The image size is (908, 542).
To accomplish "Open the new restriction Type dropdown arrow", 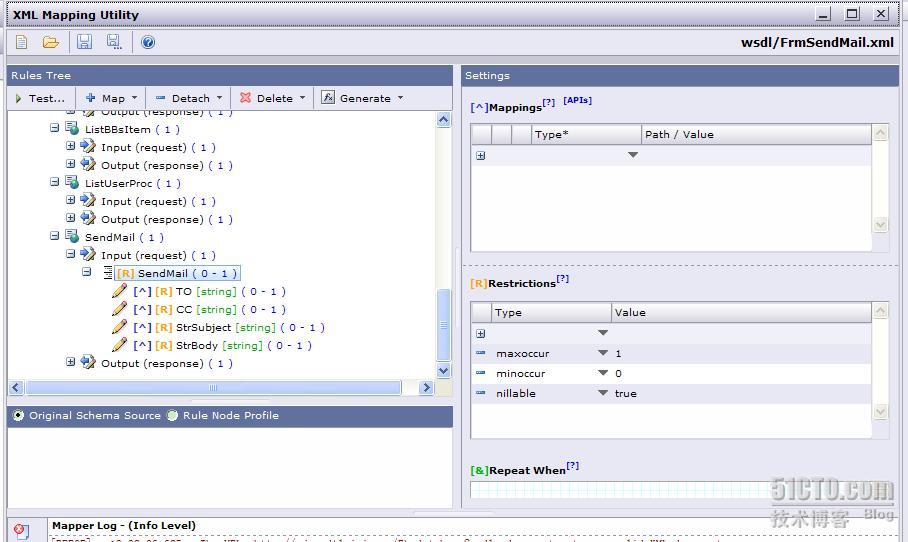I will [x=603, y=333].
